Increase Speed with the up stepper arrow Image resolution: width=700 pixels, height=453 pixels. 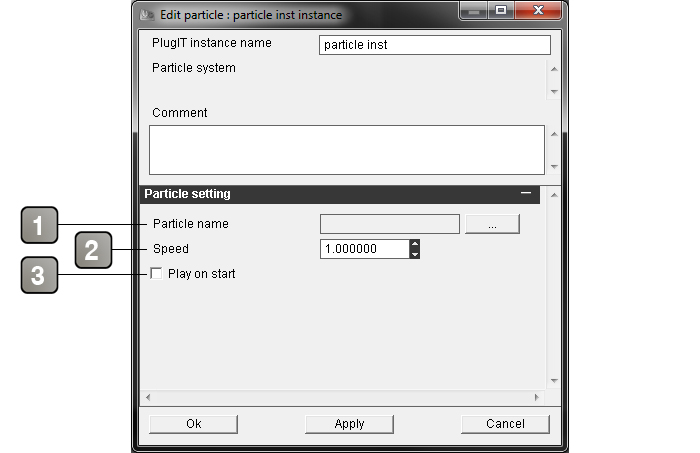[x=415, y=244]
